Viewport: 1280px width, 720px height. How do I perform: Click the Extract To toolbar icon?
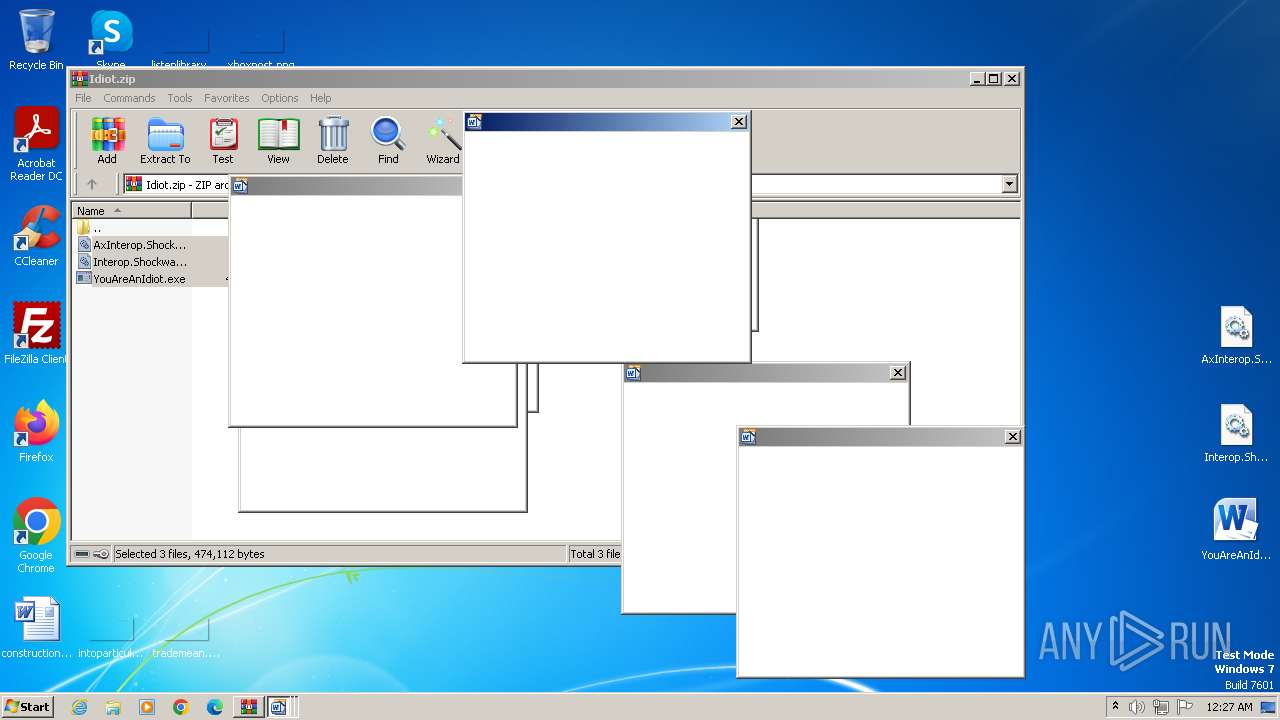165,140
